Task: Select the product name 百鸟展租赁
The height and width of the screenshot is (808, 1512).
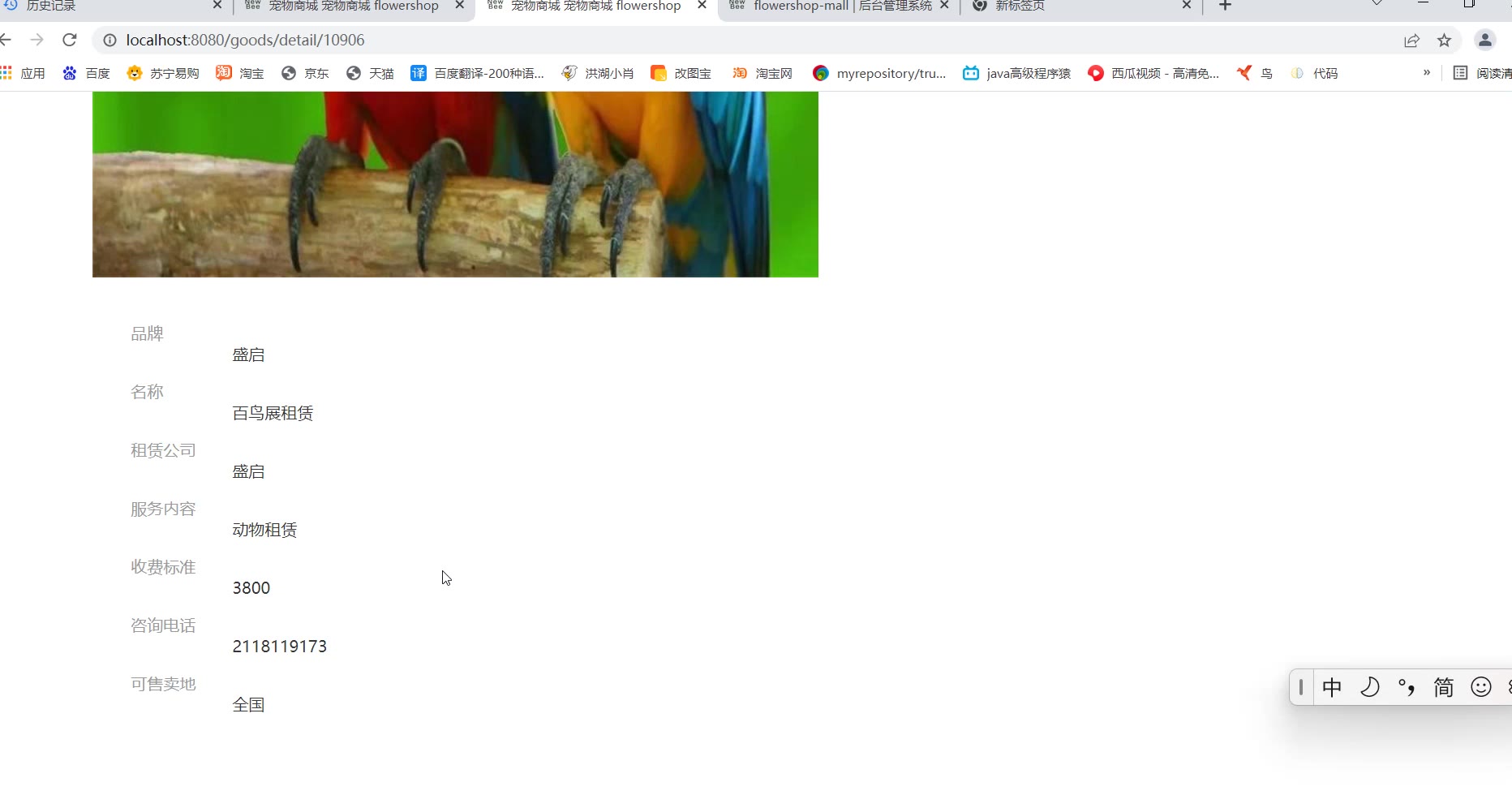Action: click(x=273, y=414)
